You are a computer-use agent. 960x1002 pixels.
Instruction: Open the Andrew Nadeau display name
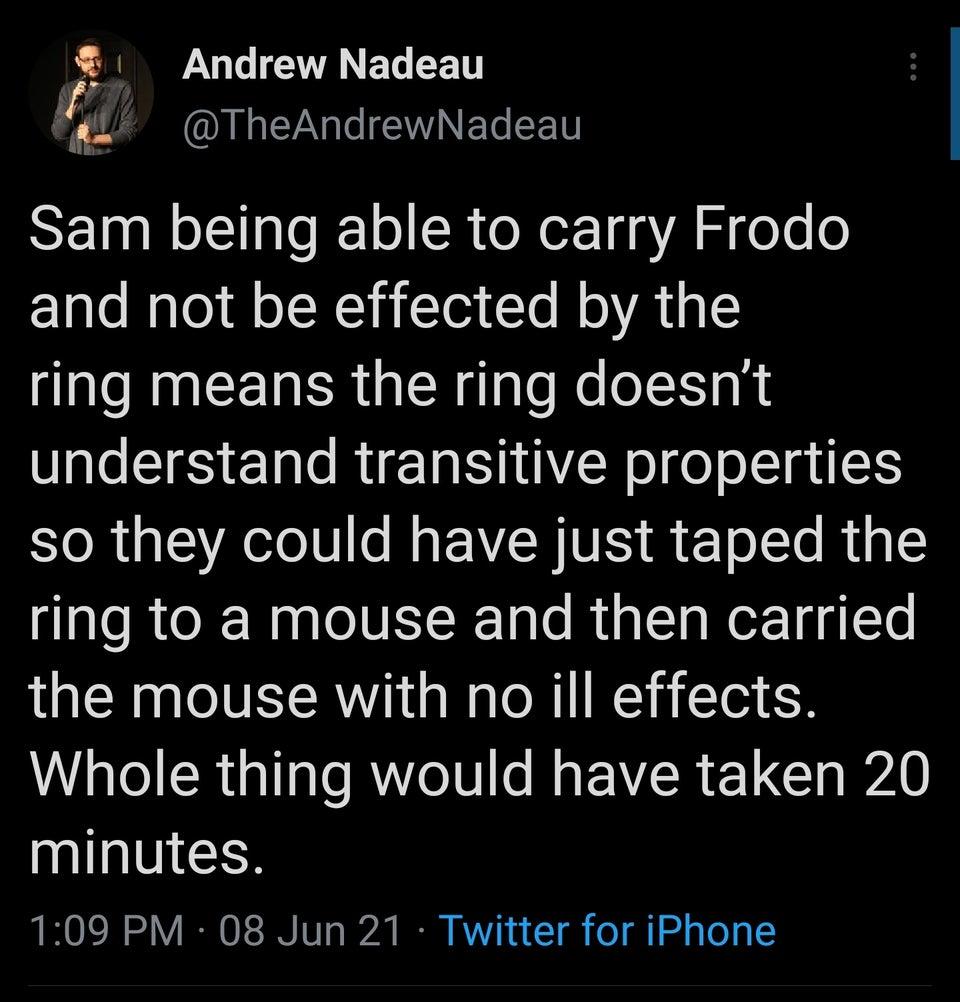[334, 66]
